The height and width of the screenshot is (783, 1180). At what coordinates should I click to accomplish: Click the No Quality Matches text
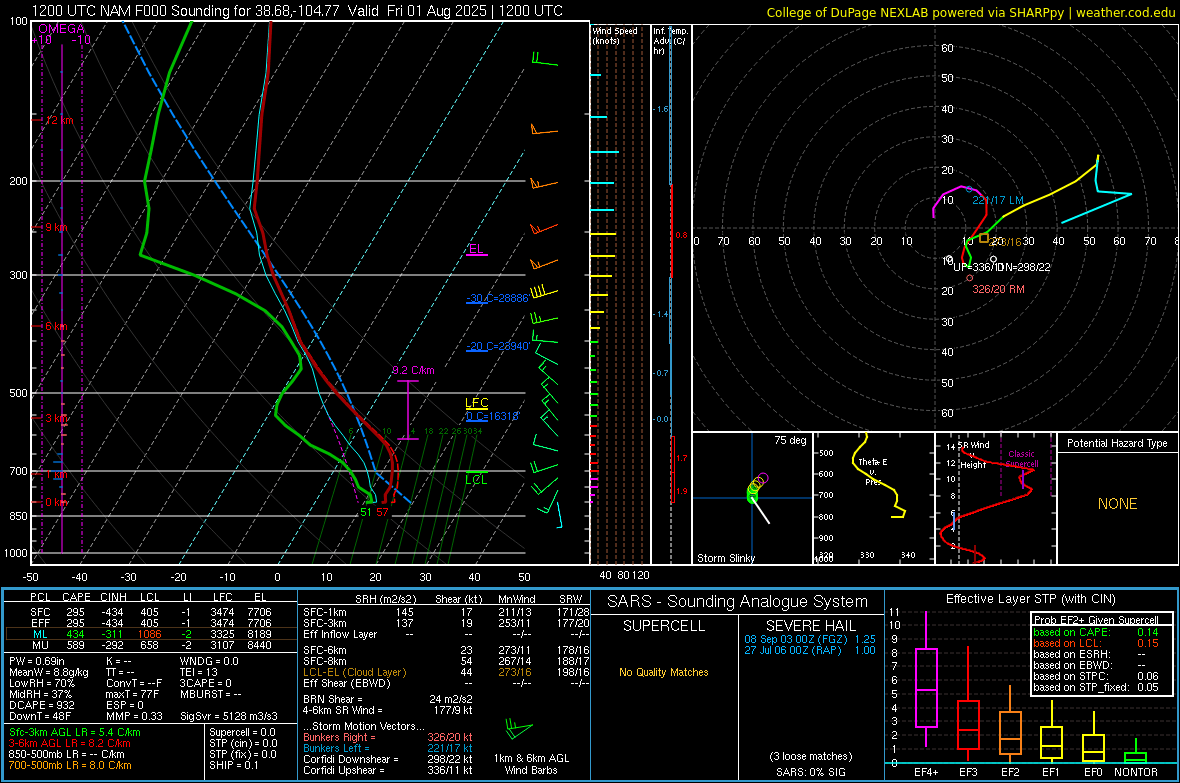coord(664,672)
